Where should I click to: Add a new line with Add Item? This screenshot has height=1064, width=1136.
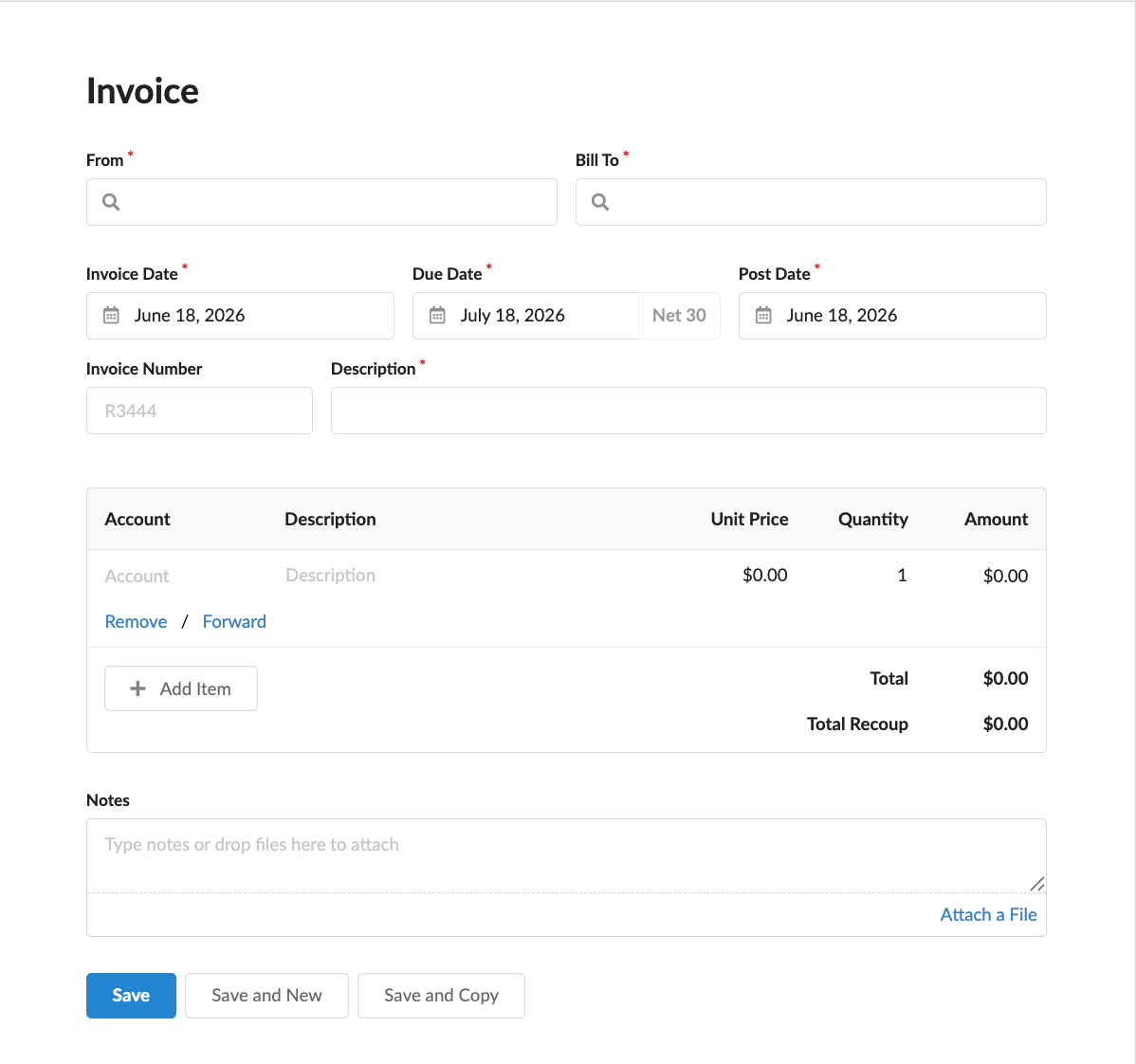(181, 688)
